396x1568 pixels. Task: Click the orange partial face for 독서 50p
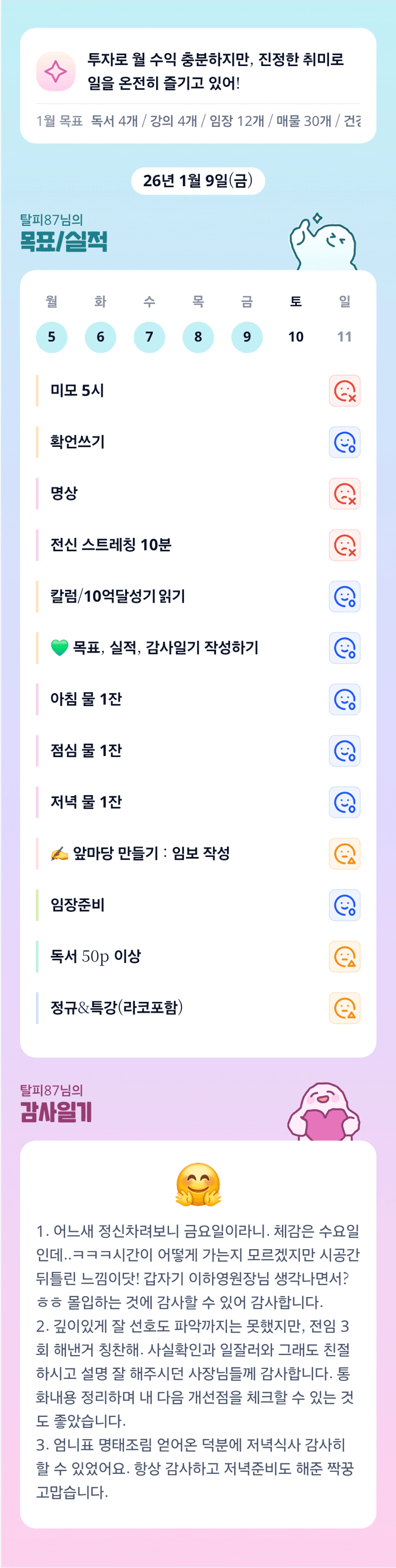344,956
